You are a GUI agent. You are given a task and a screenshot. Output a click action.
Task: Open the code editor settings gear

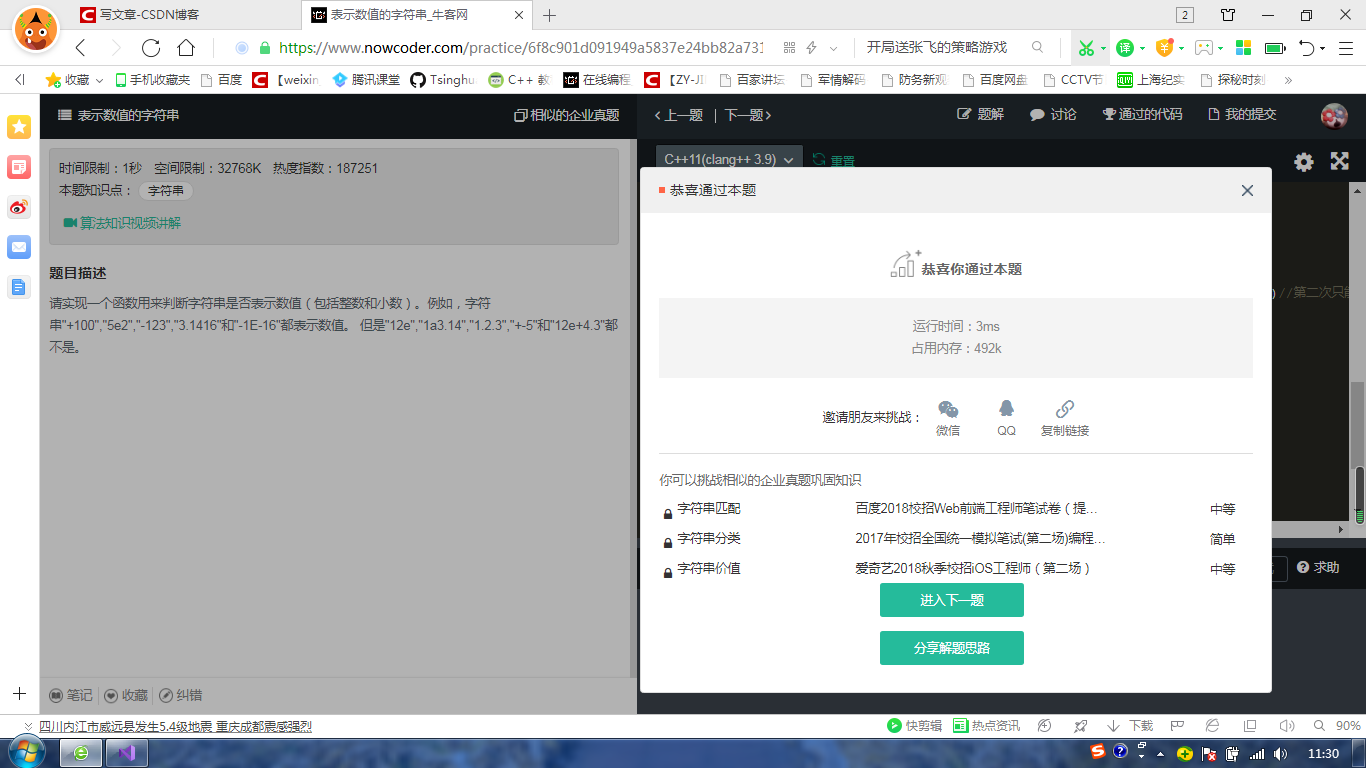click(1303, 161)
